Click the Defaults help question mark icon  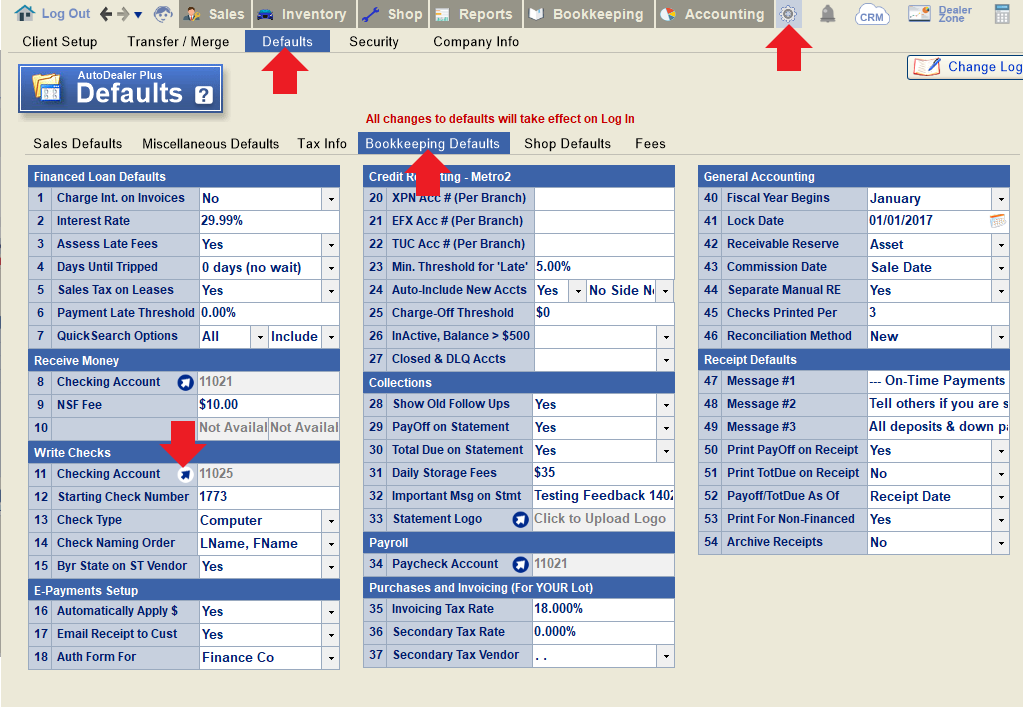tap(204, 95)
